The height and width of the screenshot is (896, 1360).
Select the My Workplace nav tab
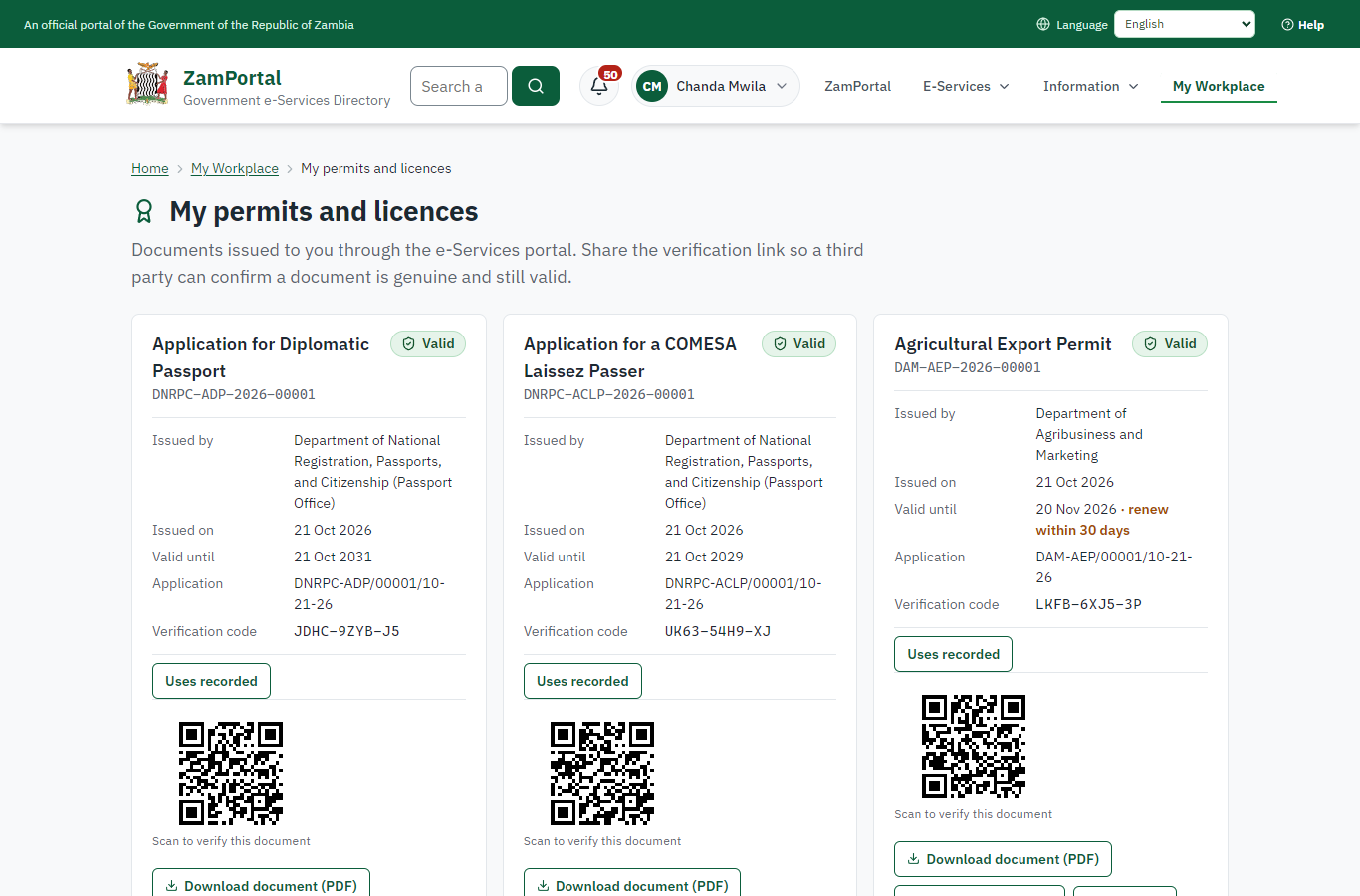point(1219,86)
